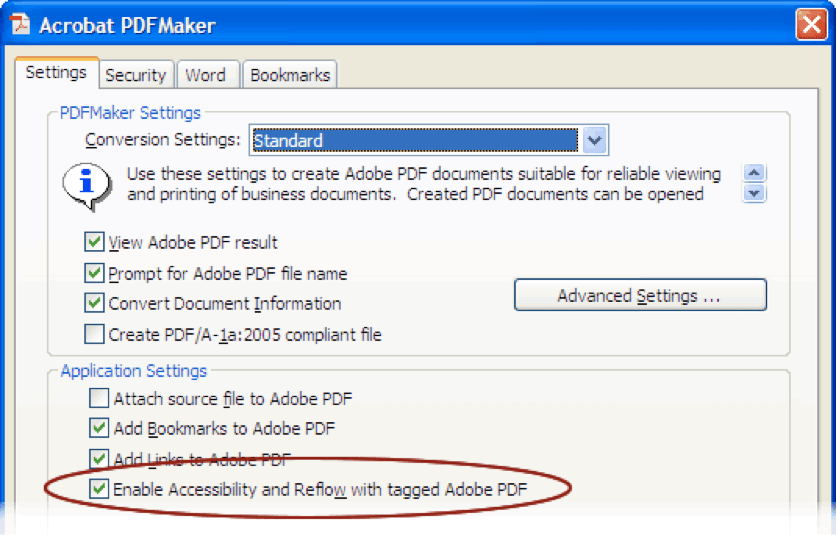Click the Standard conversion settings field
This screenshot has height=535, width=837.
coord(414,141)
